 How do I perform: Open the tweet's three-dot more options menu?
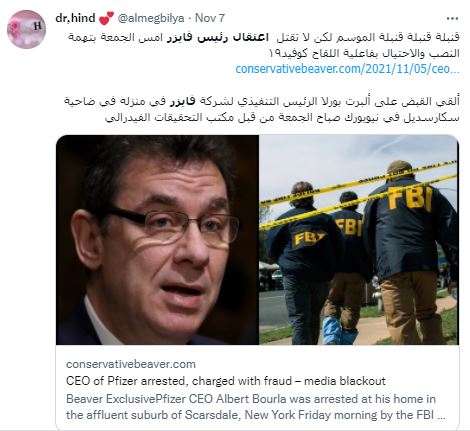point(452,18)
